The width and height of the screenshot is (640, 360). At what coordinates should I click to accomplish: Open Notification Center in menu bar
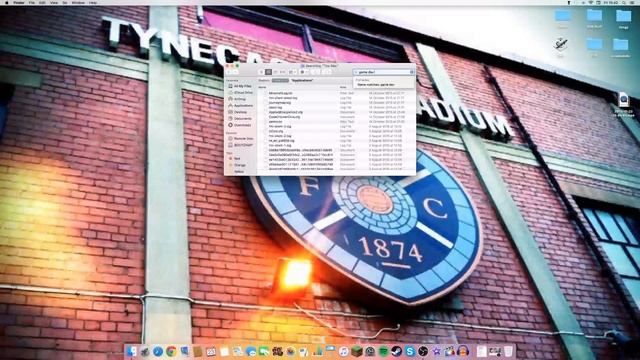(x=632, y=2)
